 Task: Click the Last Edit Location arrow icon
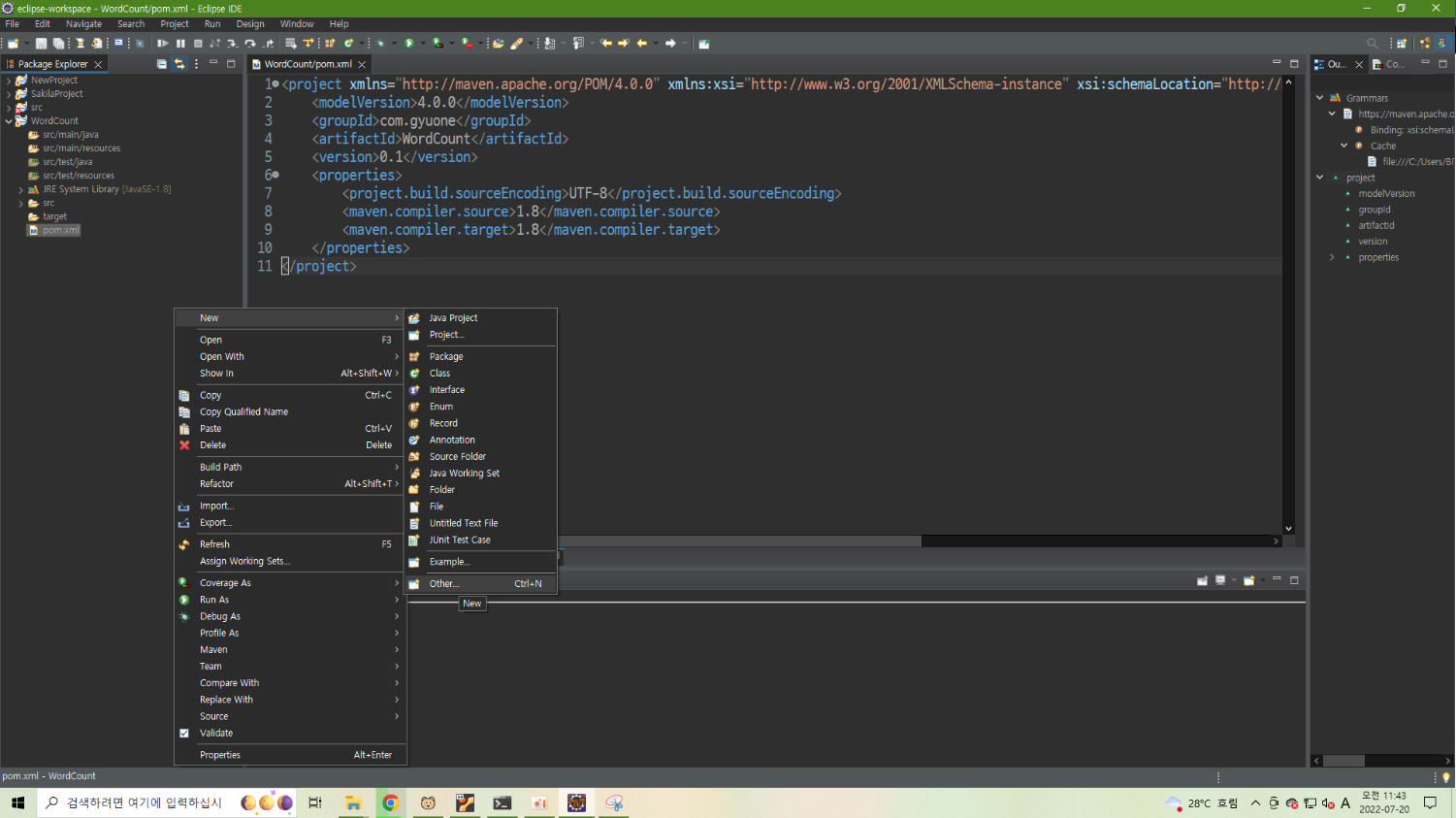coord(606,44)
